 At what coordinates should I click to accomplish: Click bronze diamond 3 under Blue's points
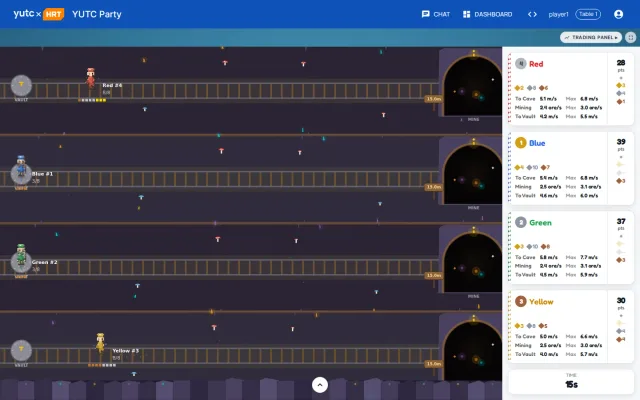click(x=621, y=181)
